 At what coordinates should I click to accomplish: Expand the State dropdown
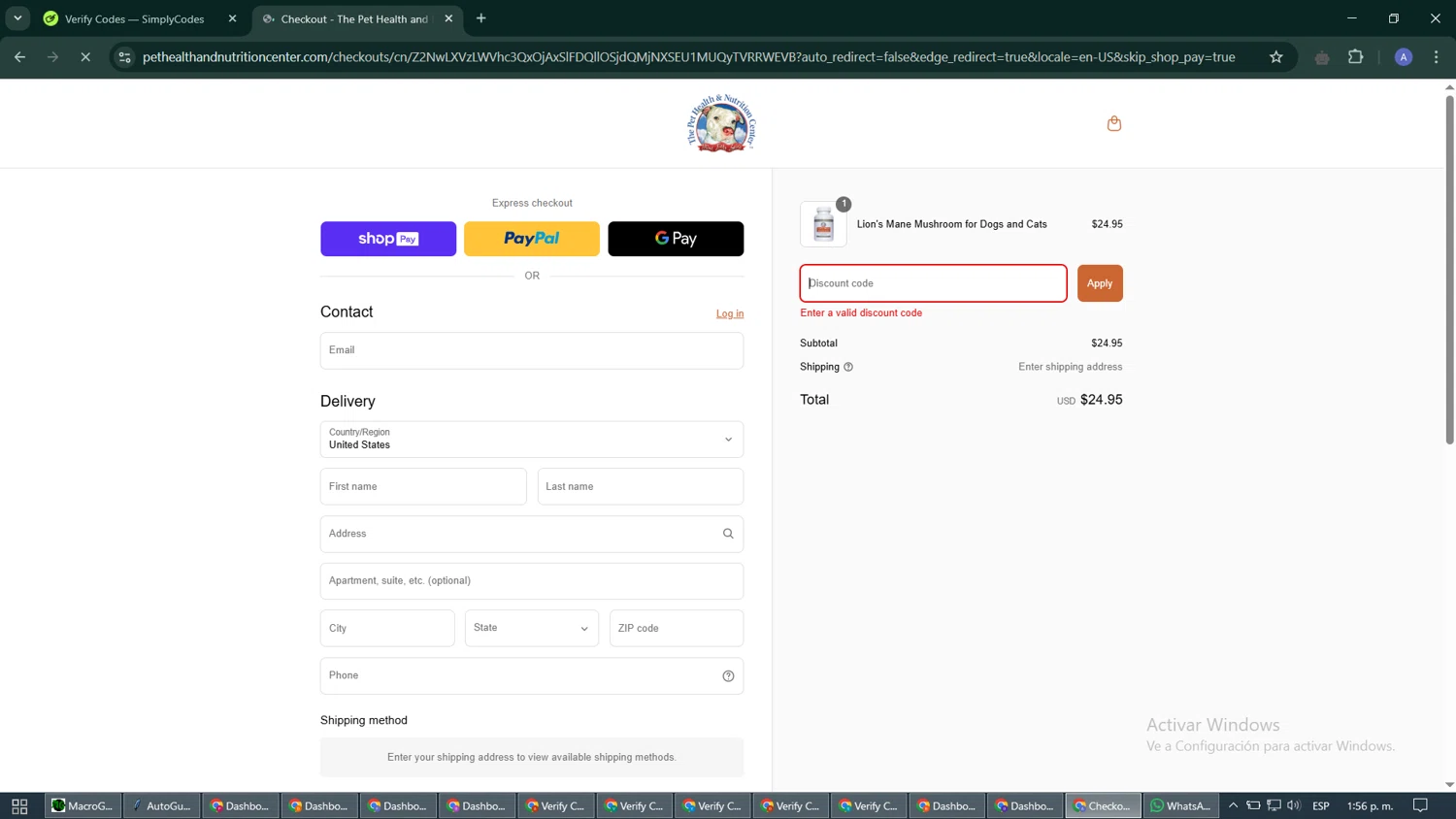click(532, 628)
